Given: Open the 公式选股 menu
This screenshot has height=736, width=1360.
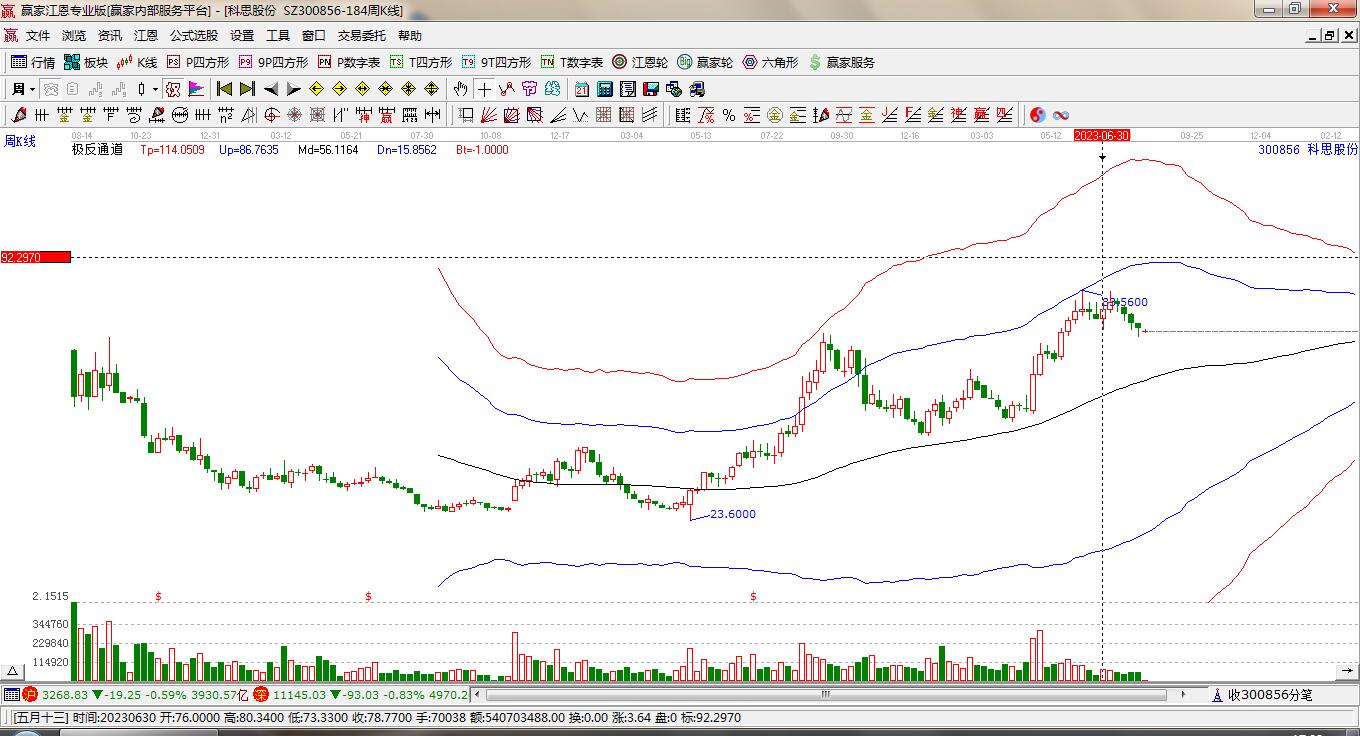Looking at the screenshot, I should (x=193, y=36).
